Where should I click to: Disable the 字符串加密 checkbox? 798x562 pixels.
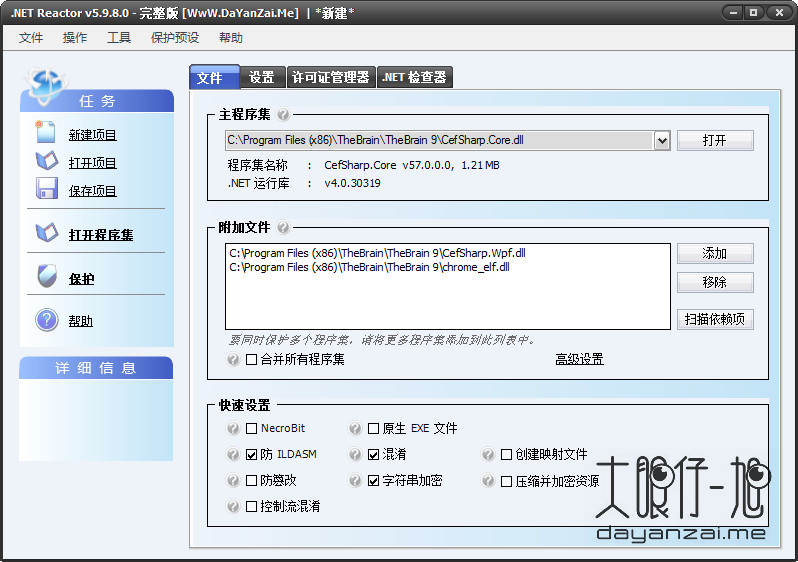[x=373, y=480]
